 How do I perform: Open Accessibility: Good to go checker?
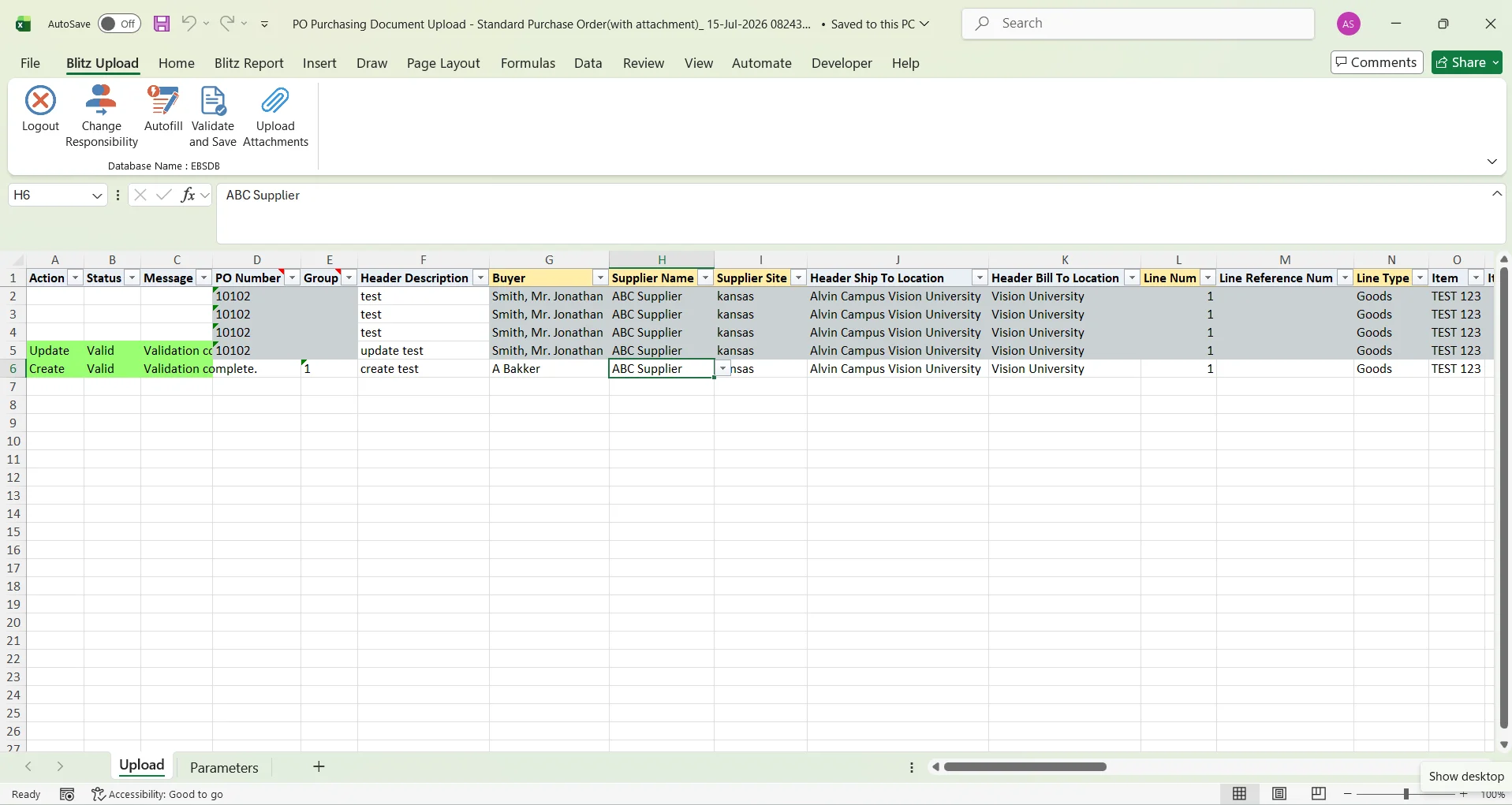pyautogui.click(x=158, y=794)
